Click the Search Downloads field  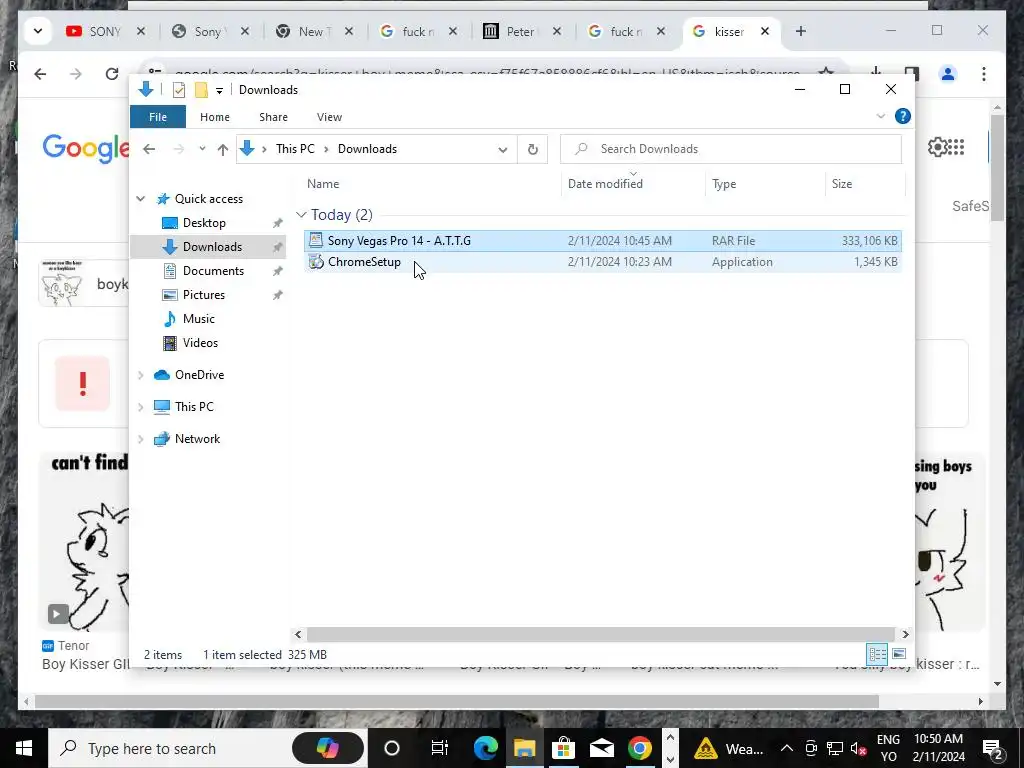point(731,149)
